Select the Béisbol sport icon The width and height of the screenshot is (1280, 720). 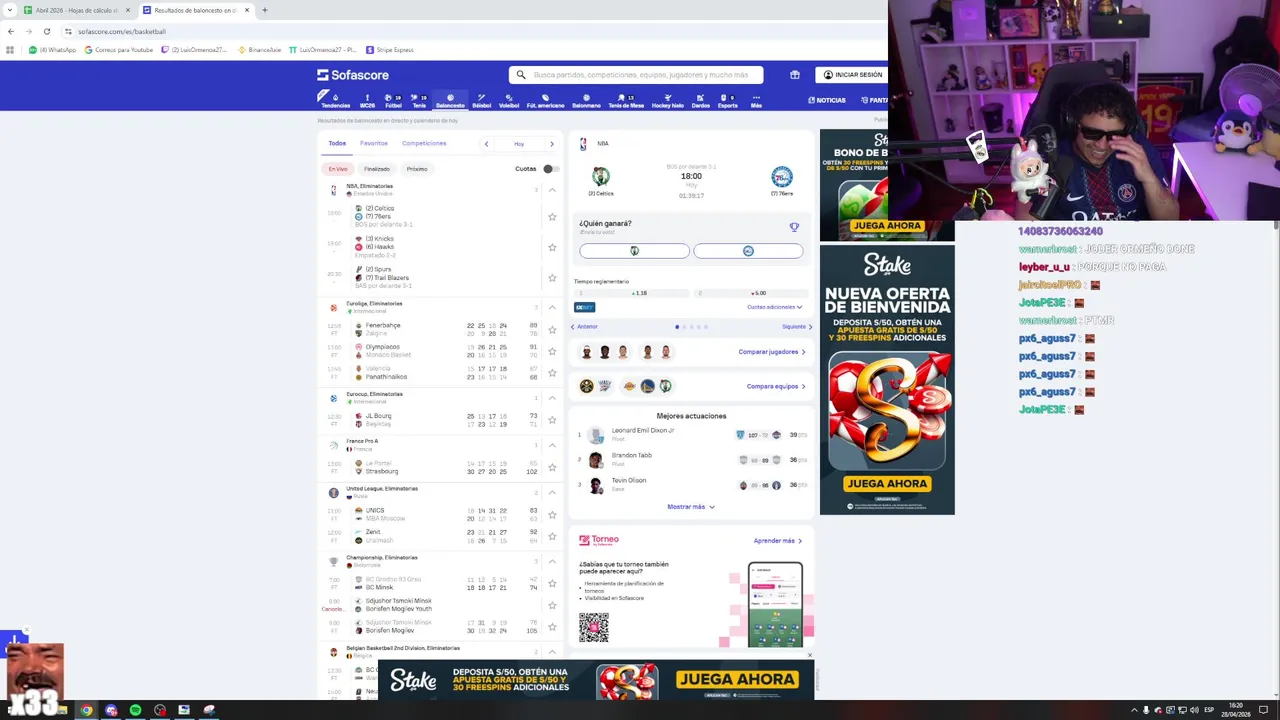481,100
